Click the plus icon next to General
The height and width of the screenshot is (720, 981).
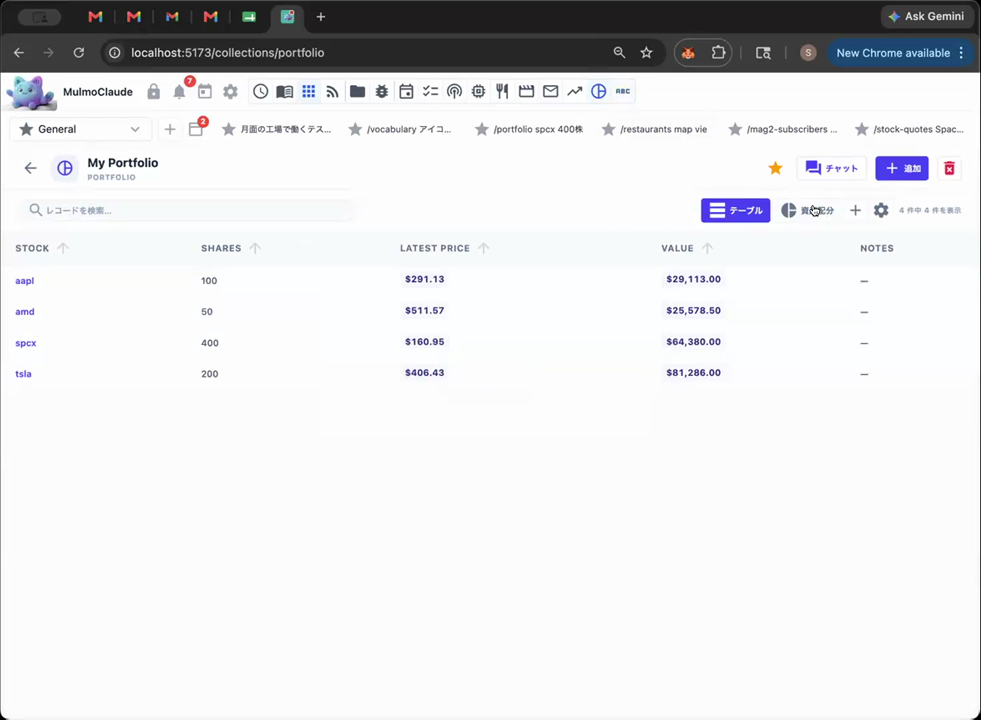click(x=170, y=129)
